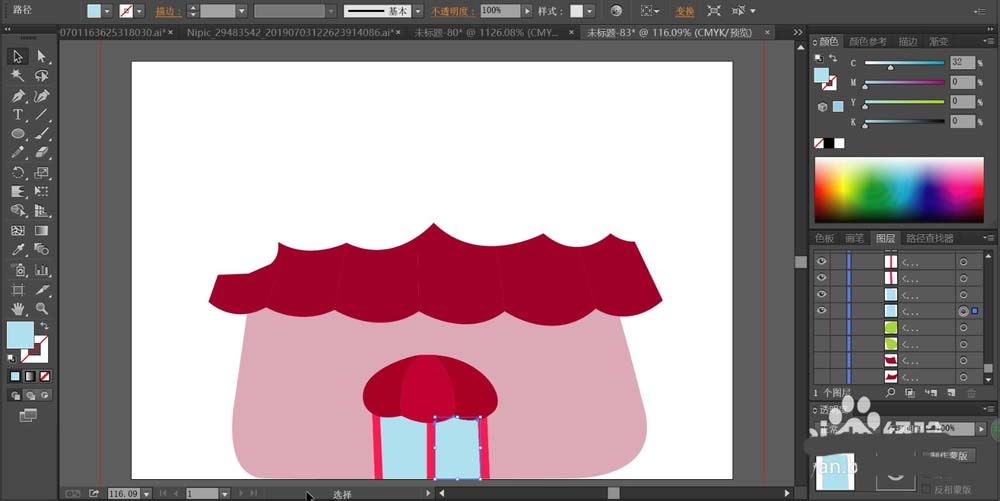Select the Eraser tool

[42, 153]
